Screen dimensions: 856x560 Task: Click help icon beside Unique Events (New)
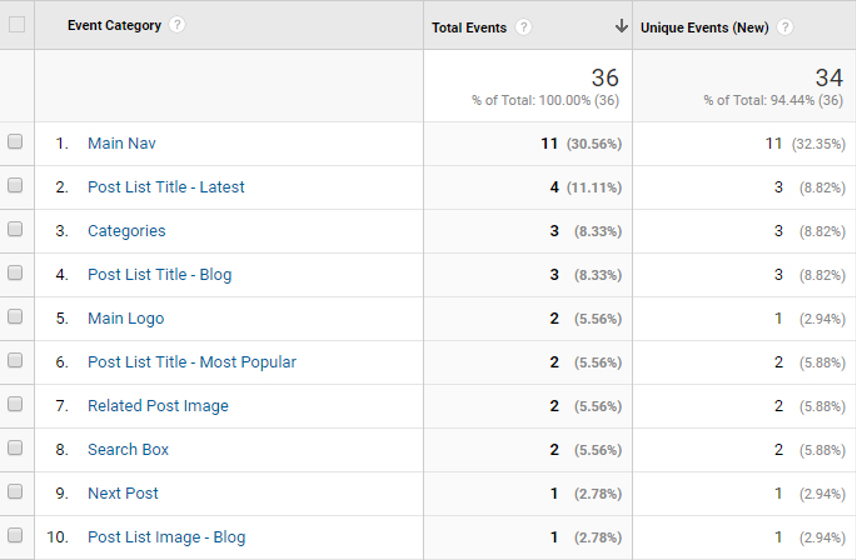tap(785, 28)
